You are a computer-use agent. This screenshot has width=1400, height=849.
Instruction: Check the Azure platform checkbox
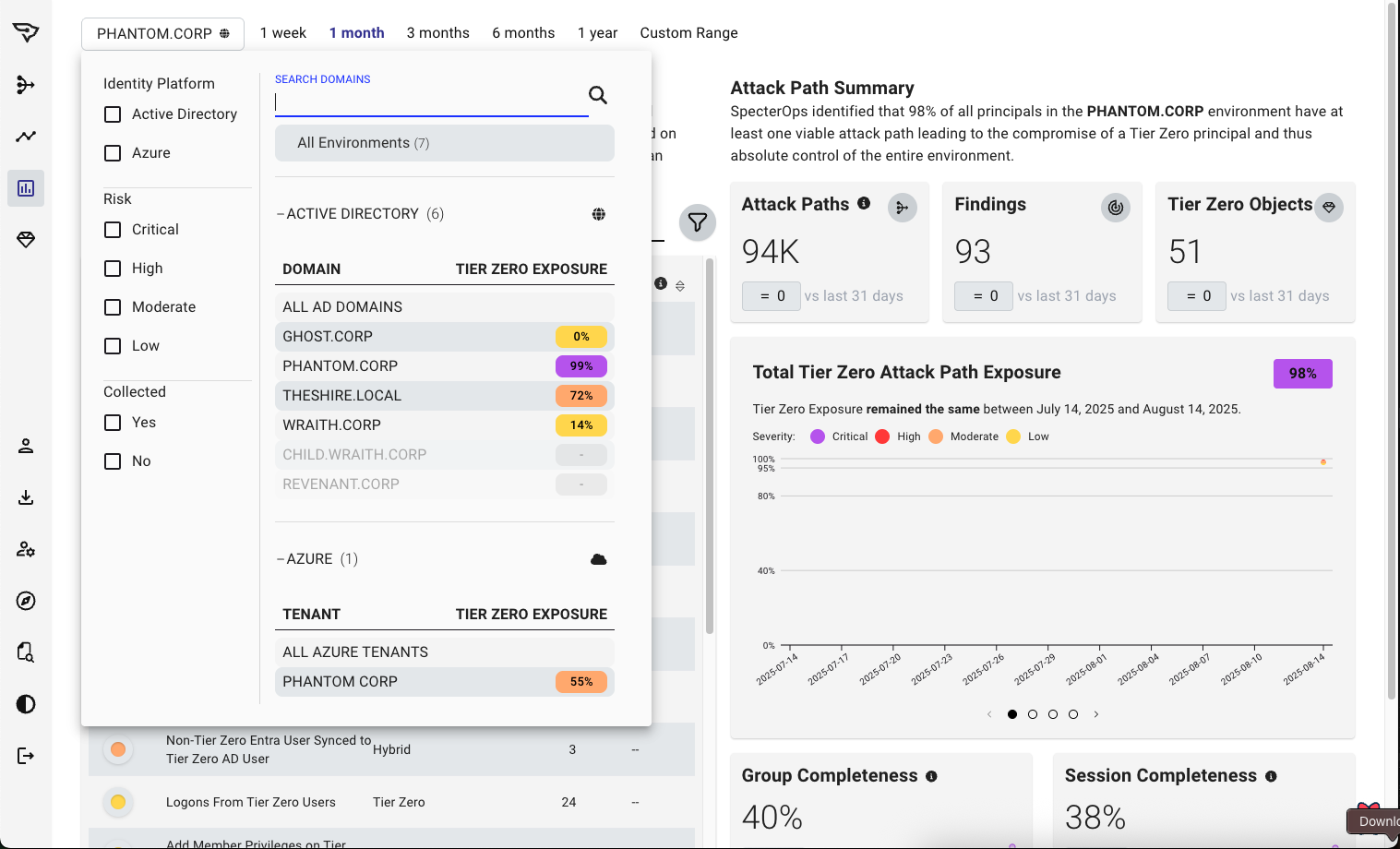113,153
